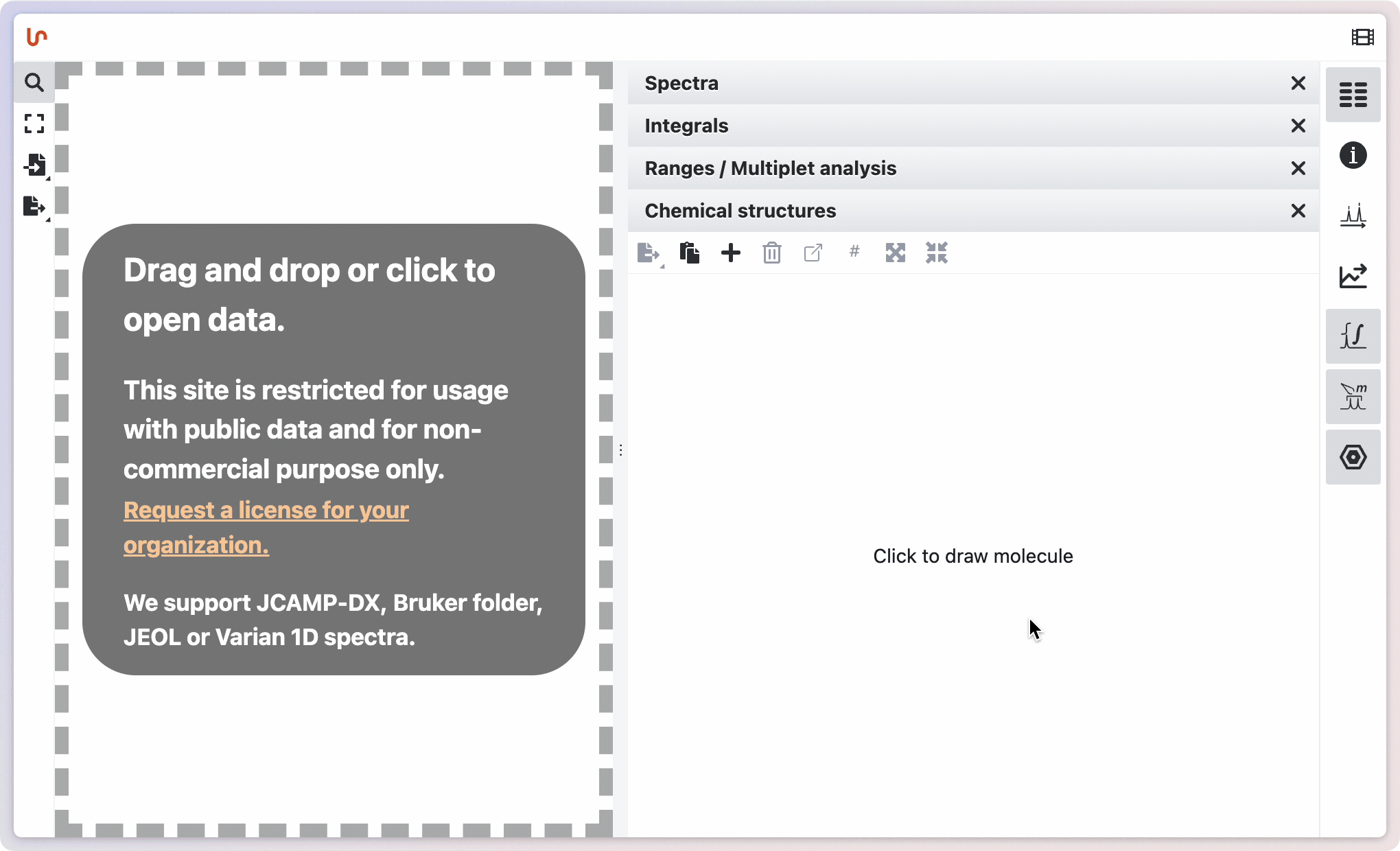Select the zoom magnifier tool
Image resolution: width=1400 pixels, height=851 pixels.
click(34, 83)
